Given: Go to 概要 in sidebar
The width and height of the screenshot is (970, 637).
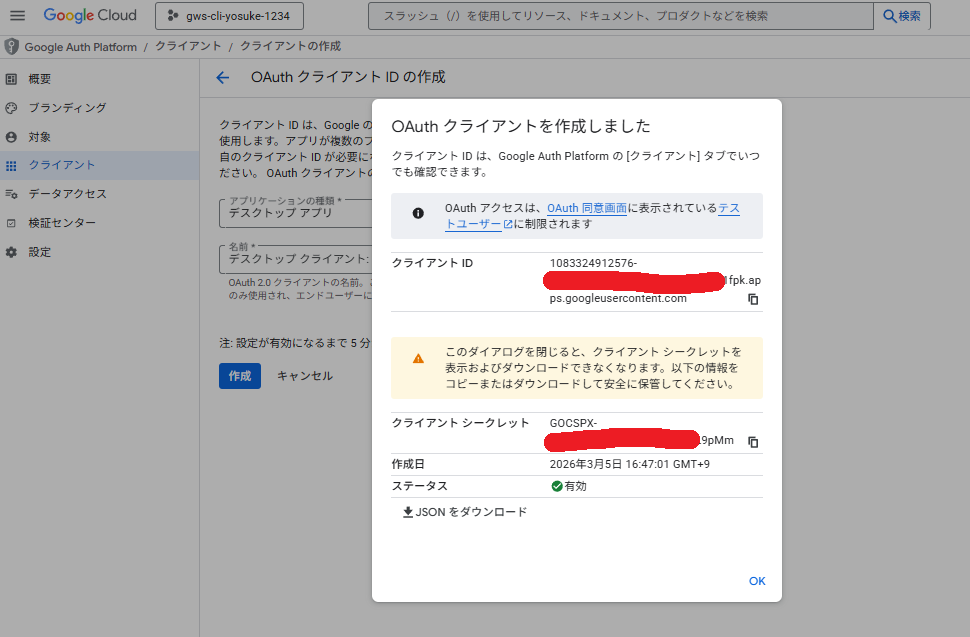Looking at the screenshot, I should (x=40, y=79).
